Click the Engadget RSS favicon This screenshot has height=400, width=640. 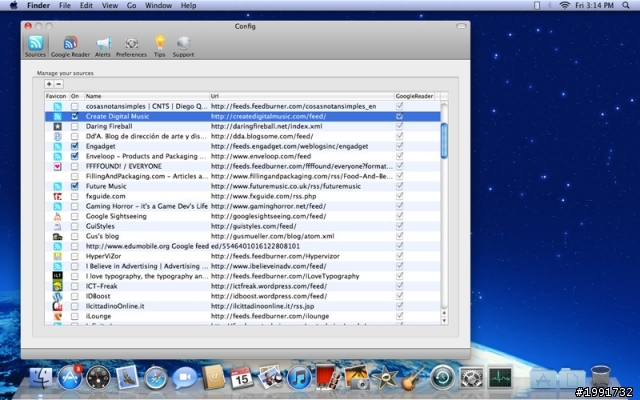tap(58, 146)
